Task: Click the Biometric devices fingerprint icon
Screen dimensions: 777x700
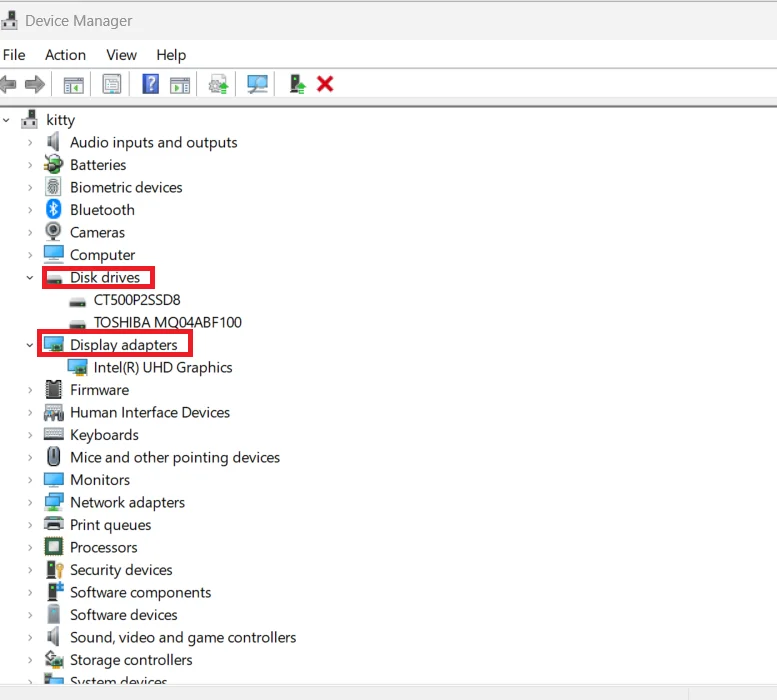Action: (x=53, y=187)
